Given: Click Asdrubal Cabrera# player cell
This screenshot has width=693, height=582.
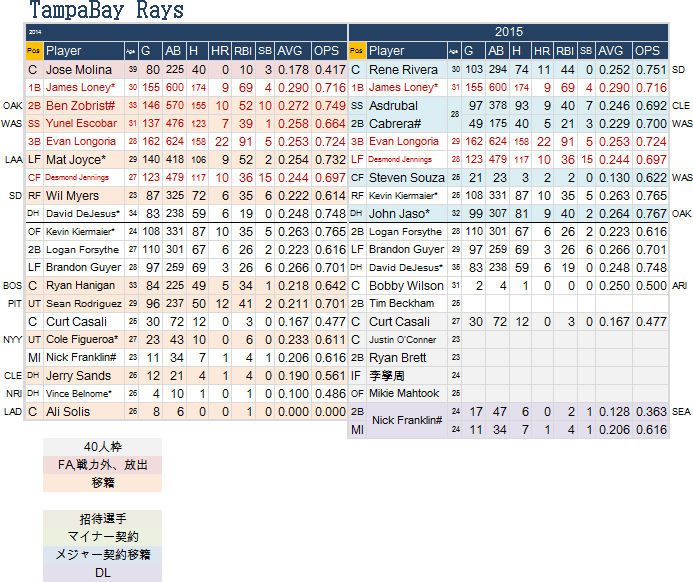Looking at the screenshot, I should tap(407, 114).
